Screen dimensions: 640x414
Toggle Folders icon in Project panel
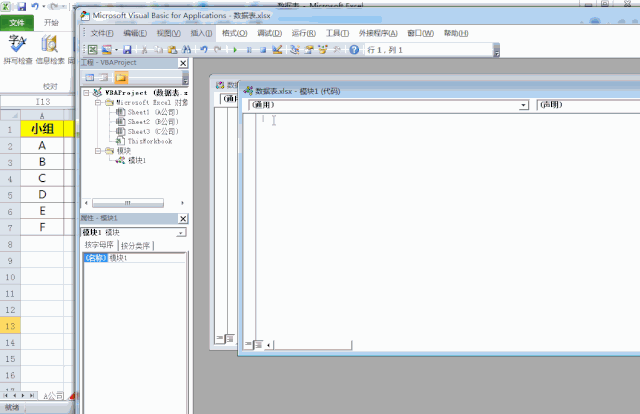click(x=121, y=77)
